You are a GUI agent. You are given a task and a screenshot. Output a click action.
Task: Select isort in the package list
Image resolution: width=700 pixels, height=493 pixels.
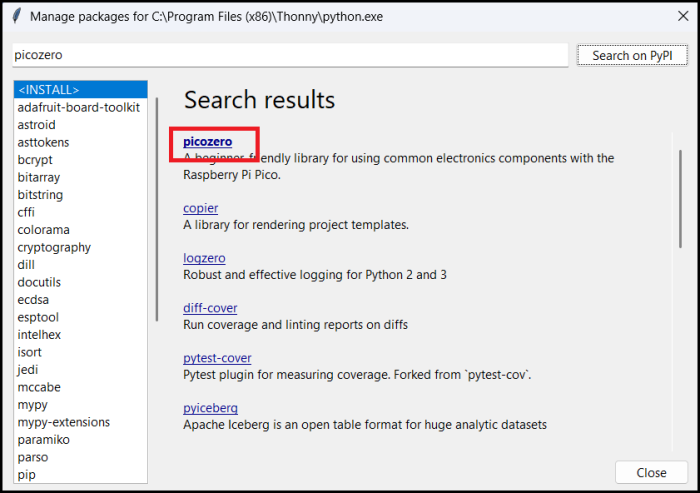[81, 352]
